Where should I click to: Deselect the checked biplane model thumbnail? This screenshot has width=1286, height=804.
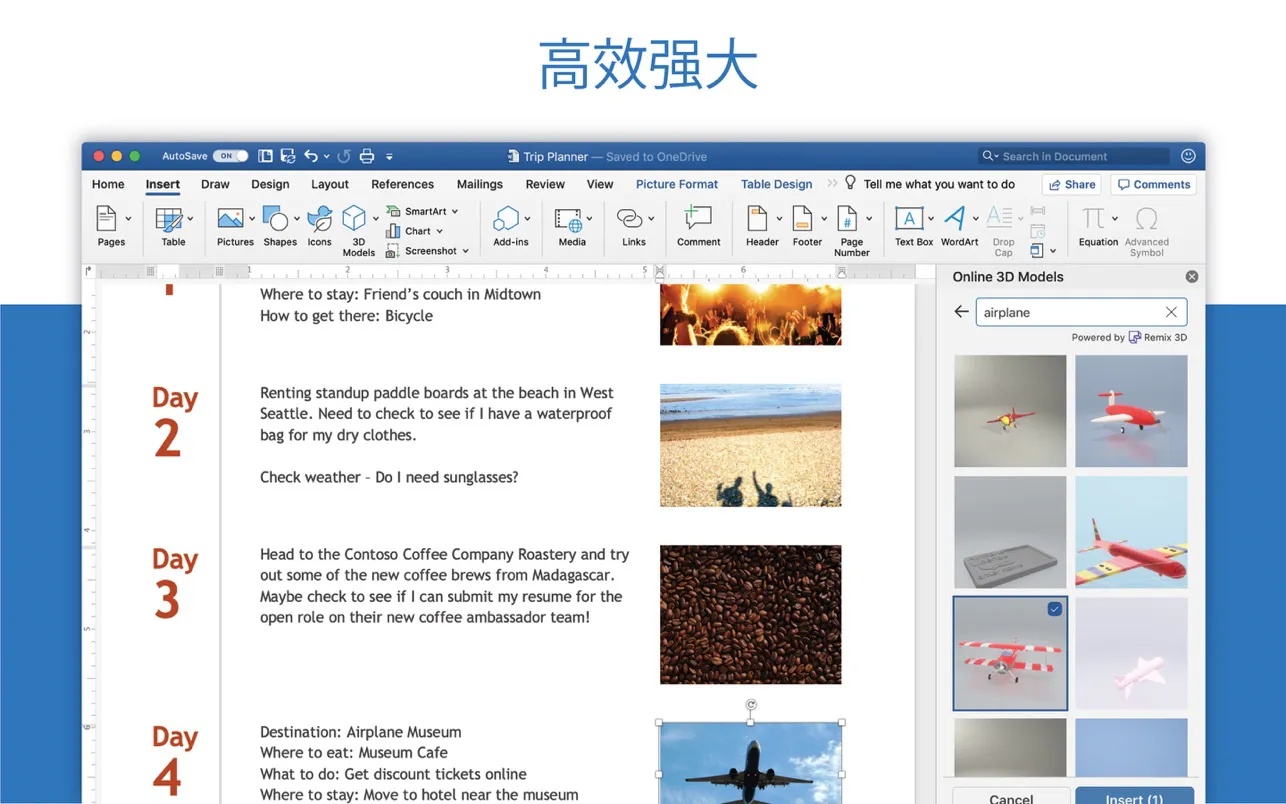[1010, 653]
